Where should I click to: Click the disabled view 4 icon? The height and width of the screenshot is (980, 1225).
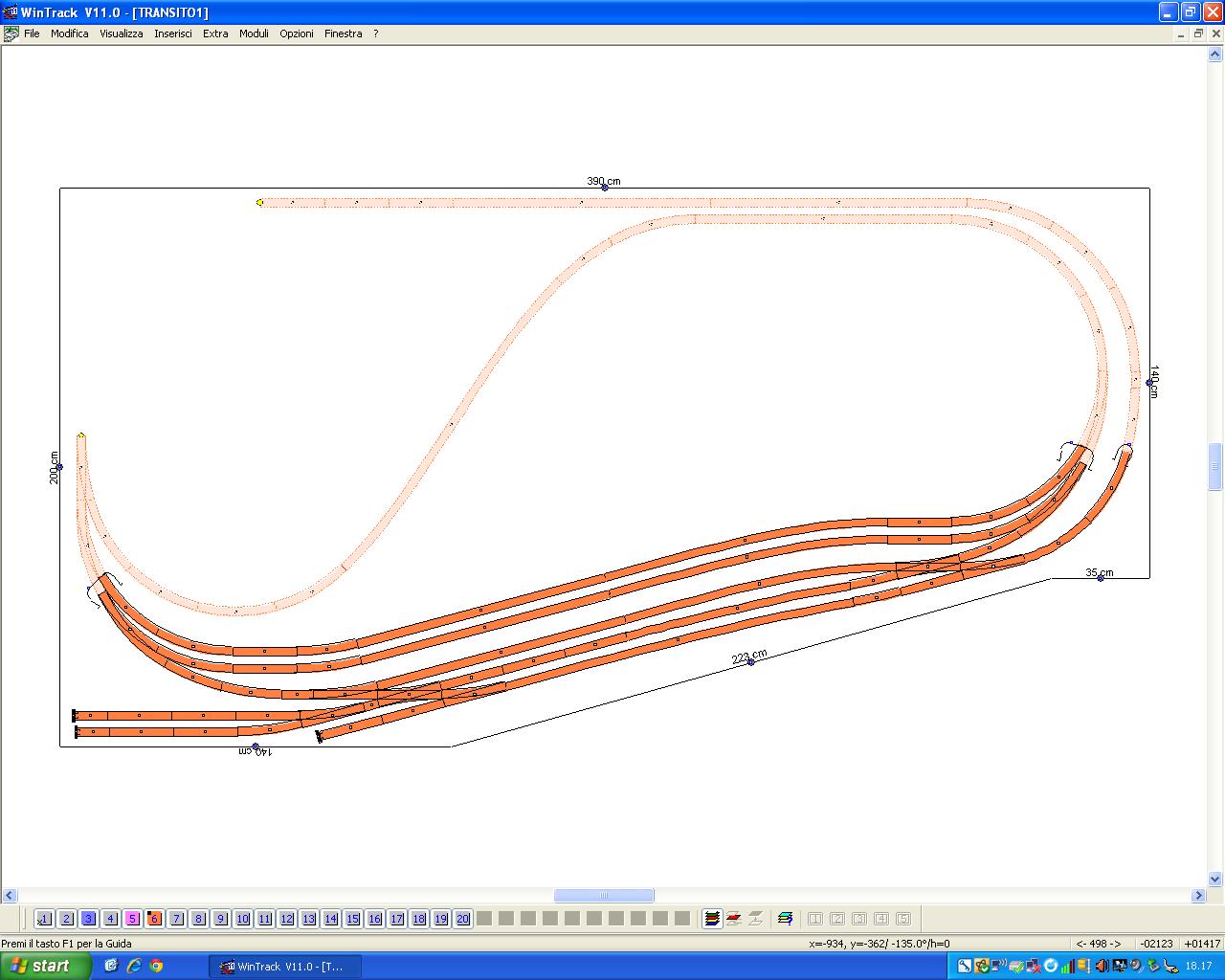[x=881, y=919]
